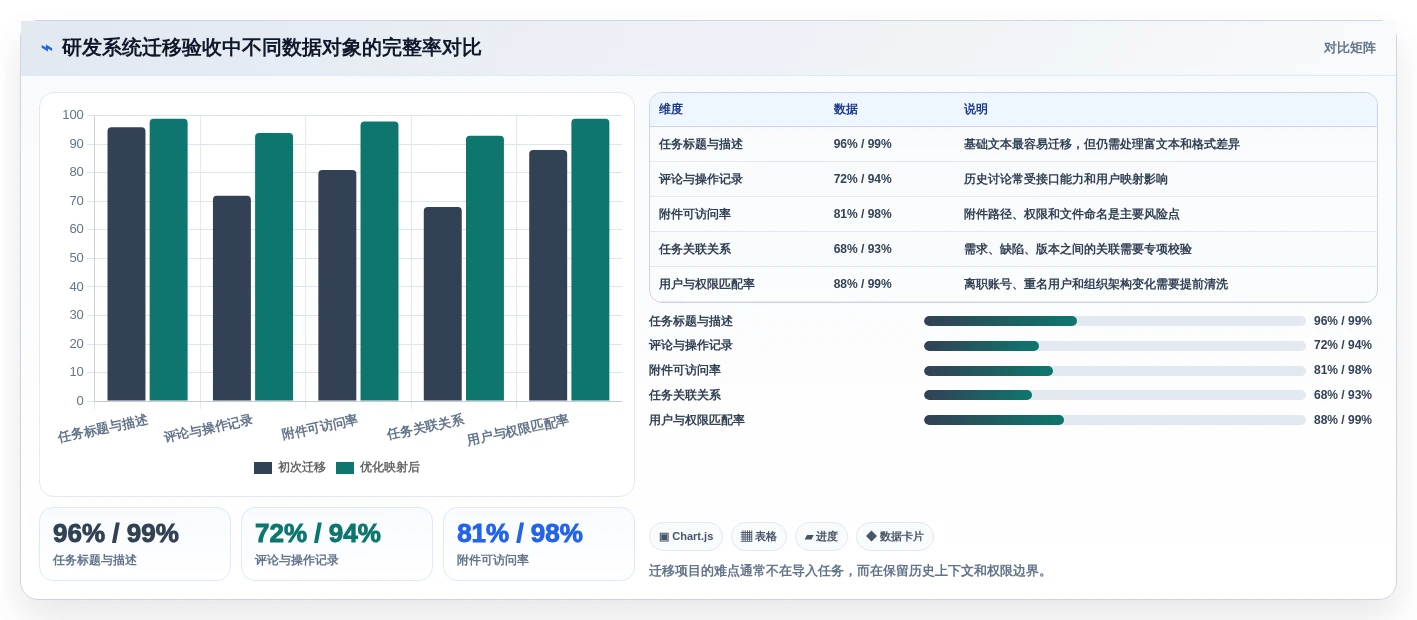Click the 附件可访问率 progress bar
This screenshot has width=1417, height=620.
pos(1115,371)
